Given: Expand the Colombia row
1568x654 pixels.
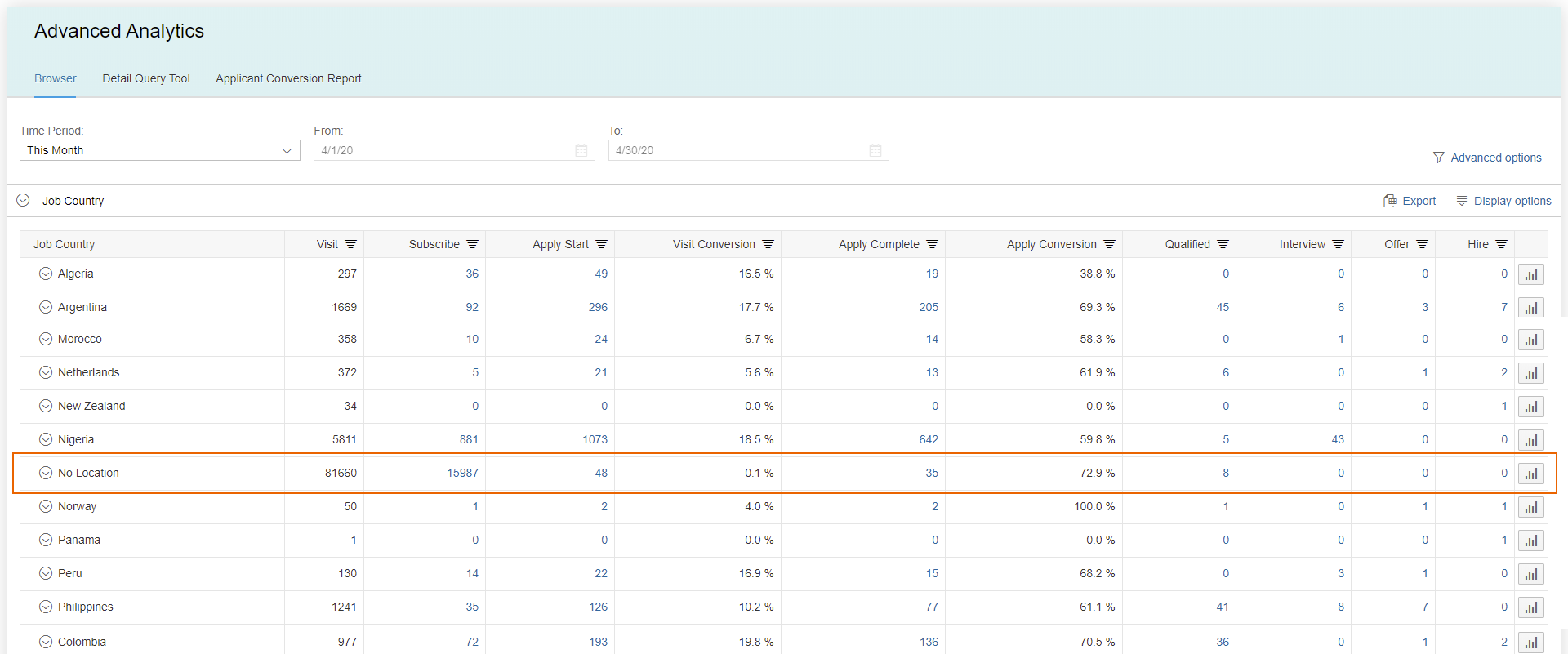Looking at the screenshot, I should (46, 642).
